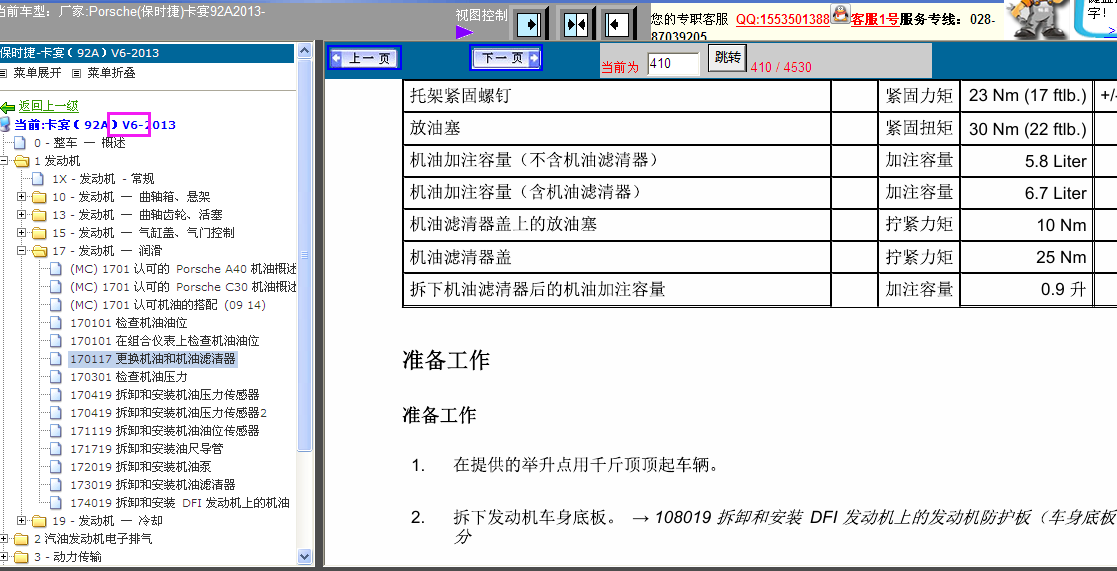Viewport: 1117px width, 571px height.
Task: Click the green back arrow icon
Action: [x=8, y=107]
